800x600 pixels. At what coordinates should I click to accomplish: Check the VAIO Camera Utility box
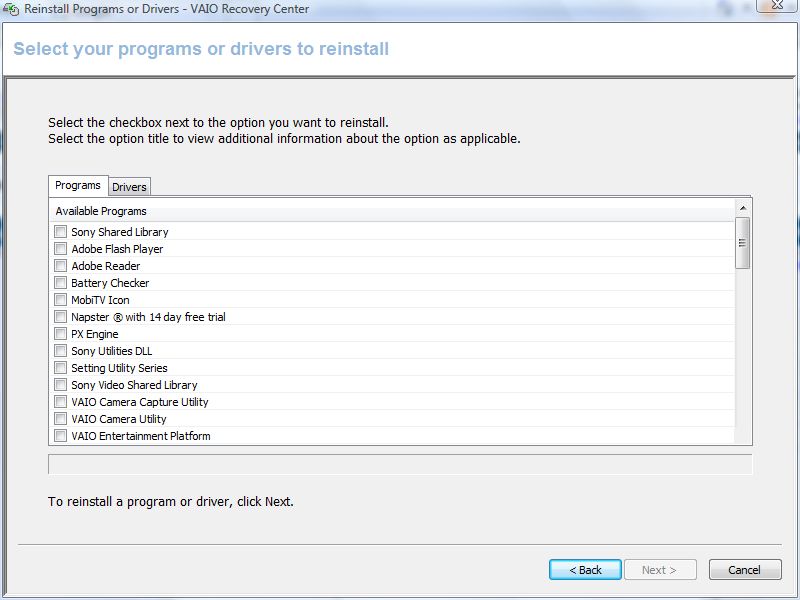[x=60, y=419]
